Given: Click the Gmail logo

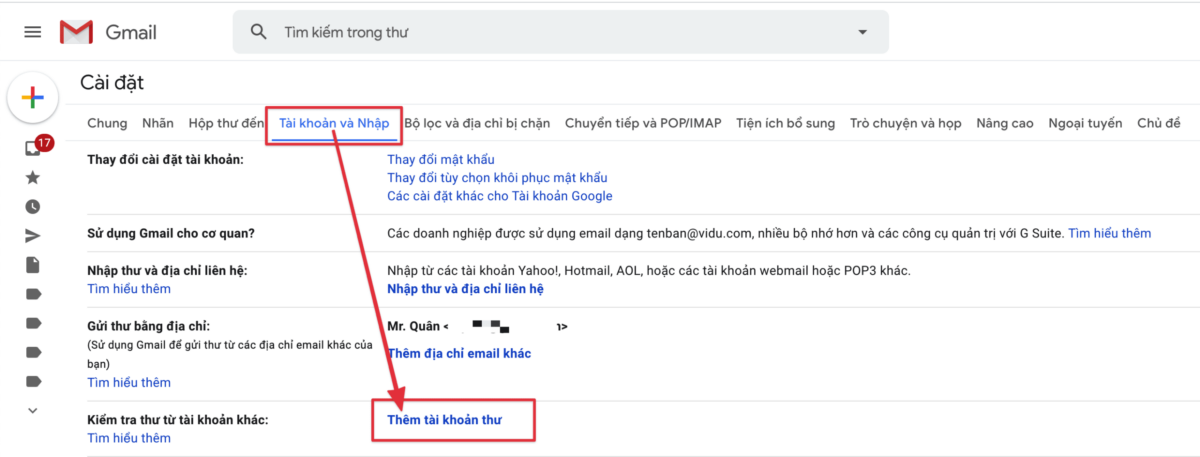Looking at the screenshot, I should (x=108, y=32).
